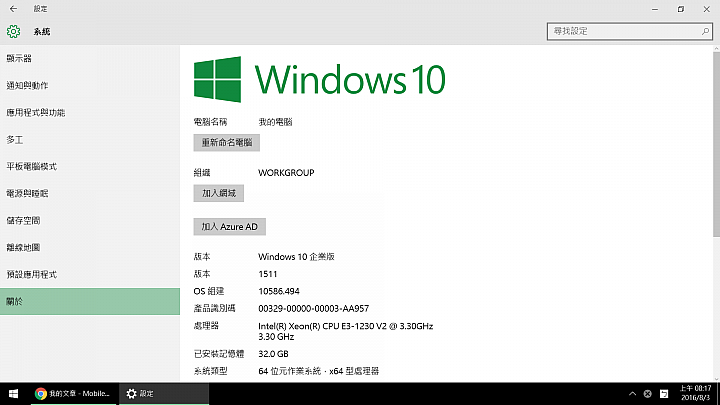Image resolution: width=720 pixels, height=405 pixels.
Task: Select 電源與睡眠 in the sidebar
Action: 90,193
